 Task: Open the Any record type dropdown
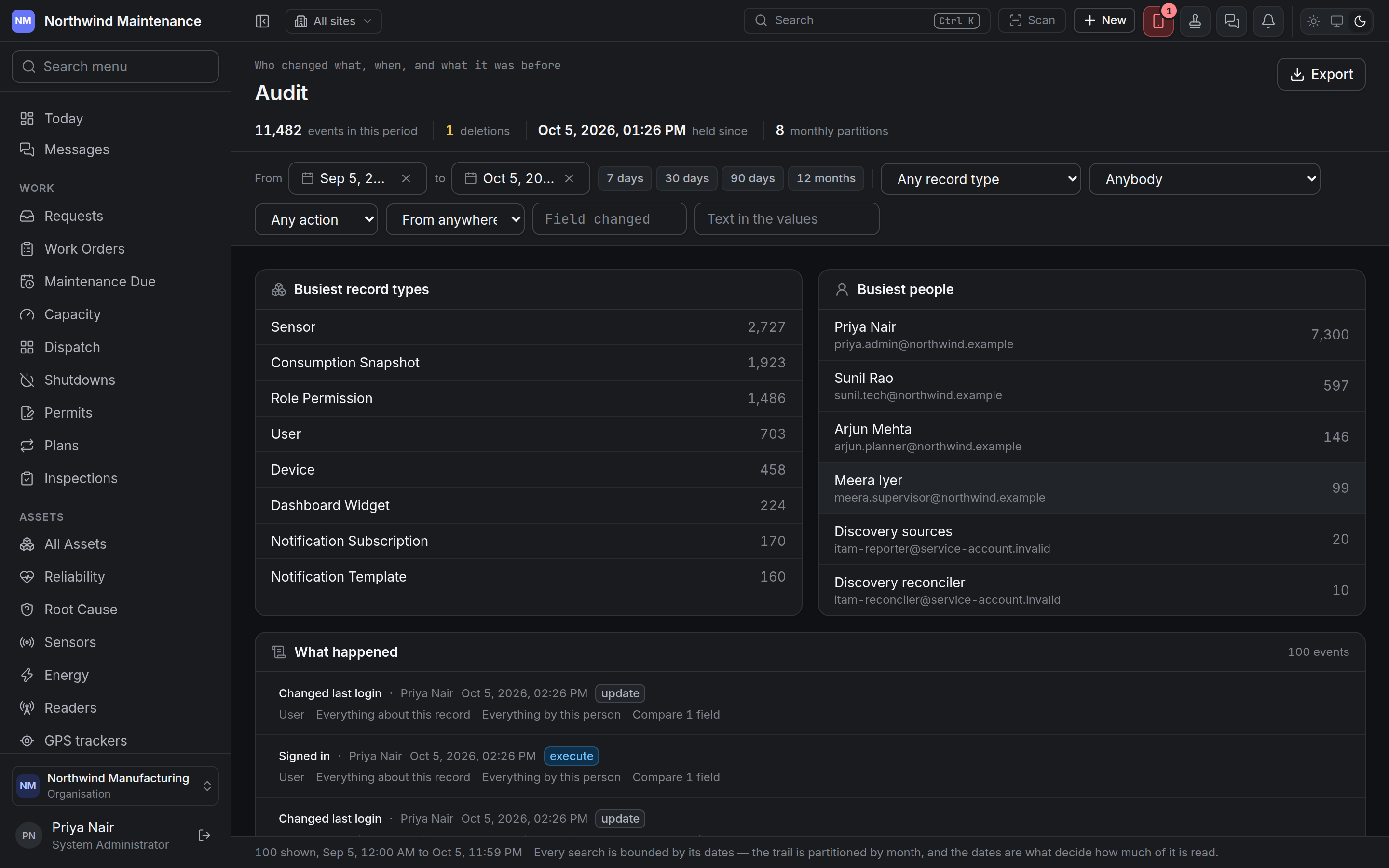[980, 179]
